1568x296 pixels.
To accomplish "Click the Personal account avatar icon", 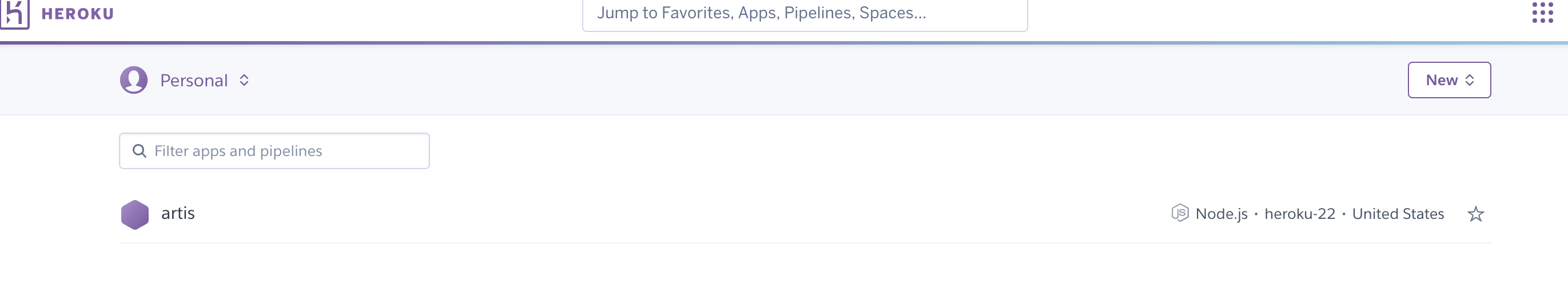I will 134,79.
